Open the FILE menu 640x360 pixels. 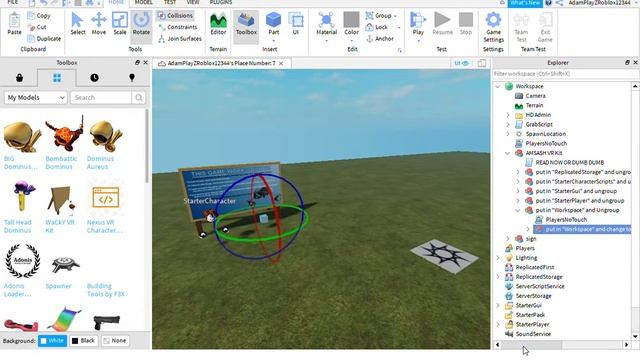click(x=13, y=2)
